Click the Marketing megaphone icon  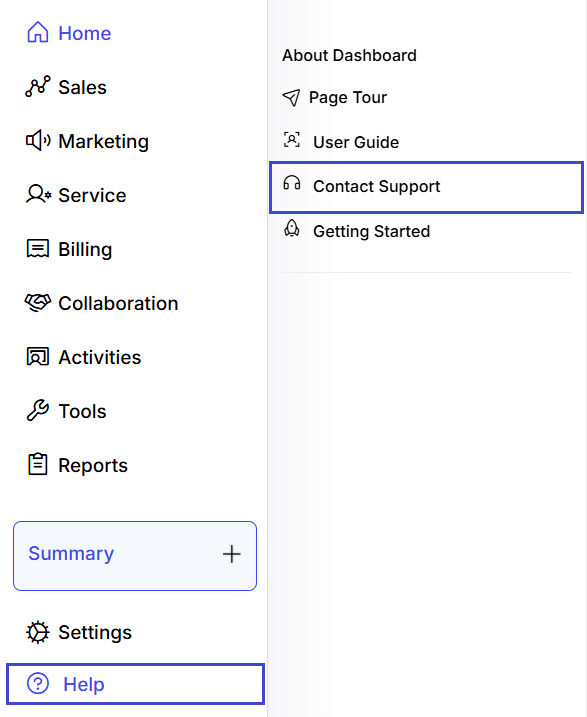click(x=38, y=140)
